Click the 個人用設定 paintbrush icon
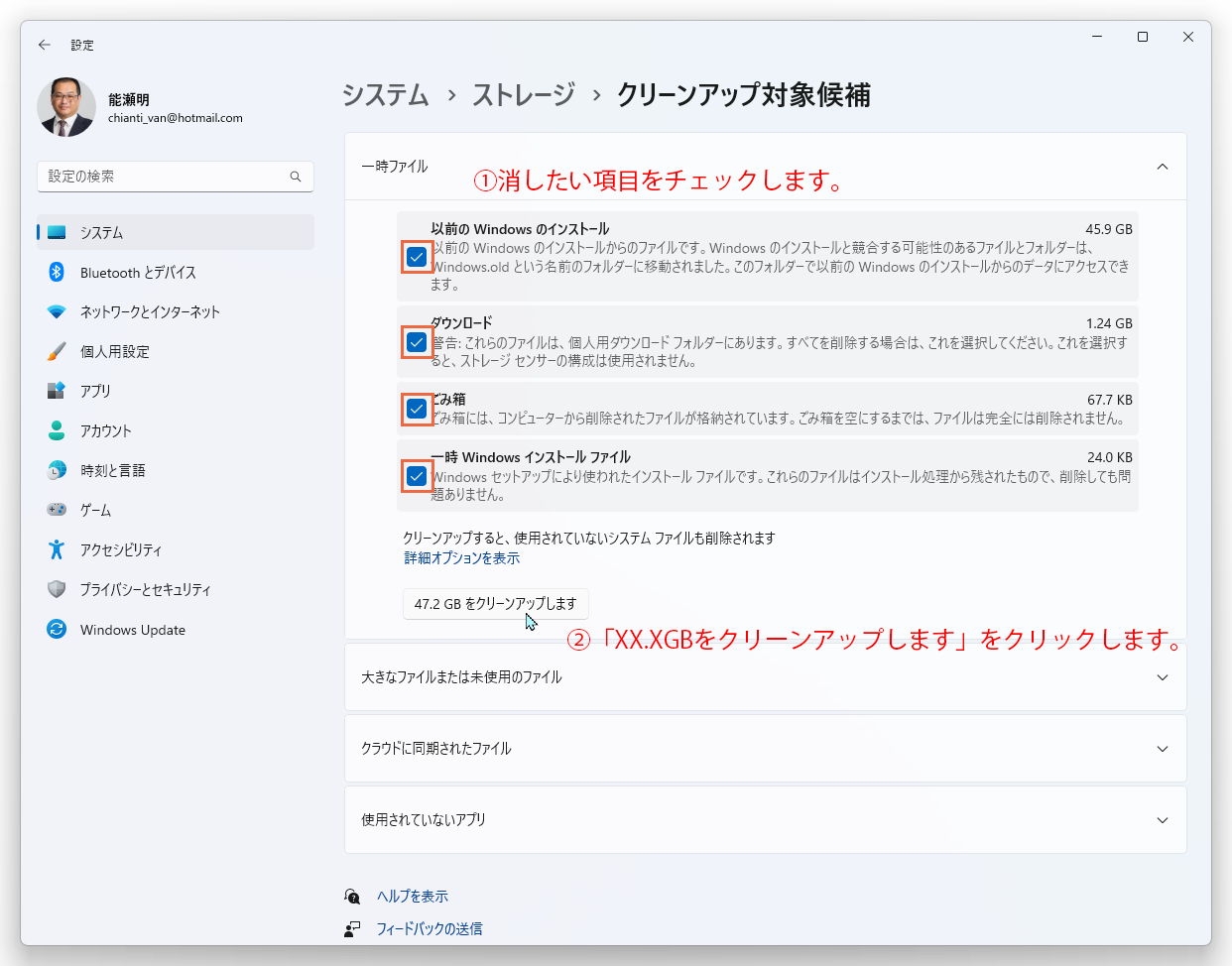This screenshot has height=966, width=1232. point(57,351)
